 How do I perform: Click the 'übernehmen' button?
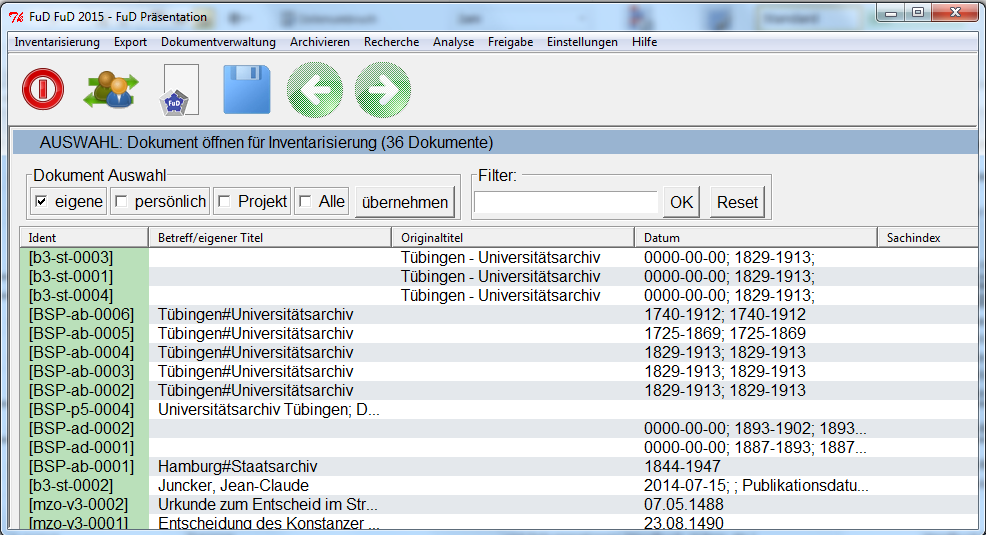(x=405, y=202)
